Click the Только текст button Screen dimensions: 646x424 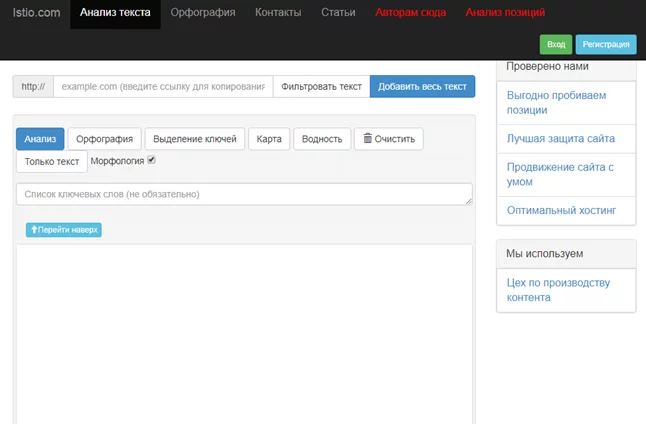51,162
